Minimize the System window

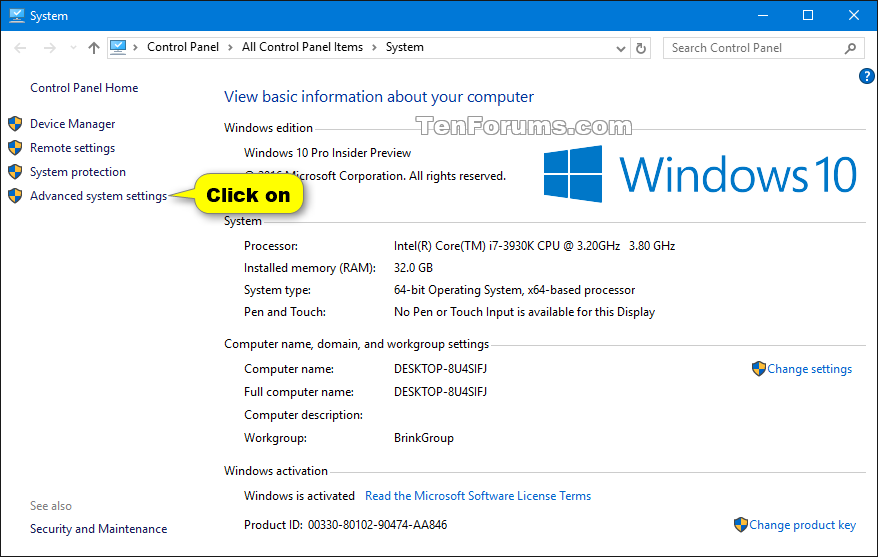pyautogui.click(x=763, y=15)
